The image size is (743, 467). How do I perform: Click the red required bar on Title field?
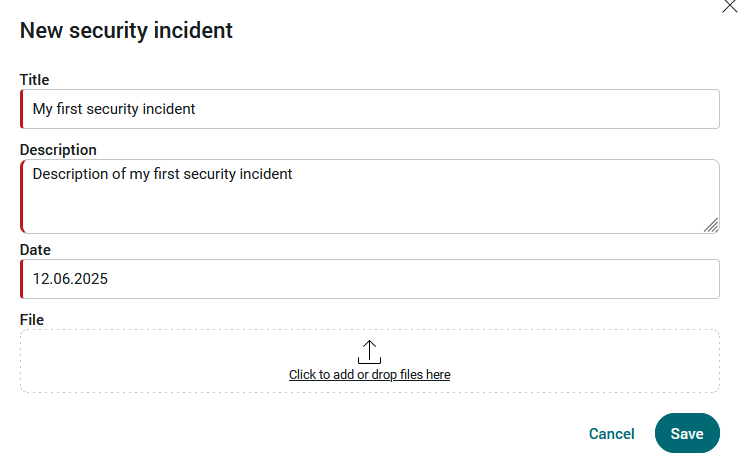(22, 109)
